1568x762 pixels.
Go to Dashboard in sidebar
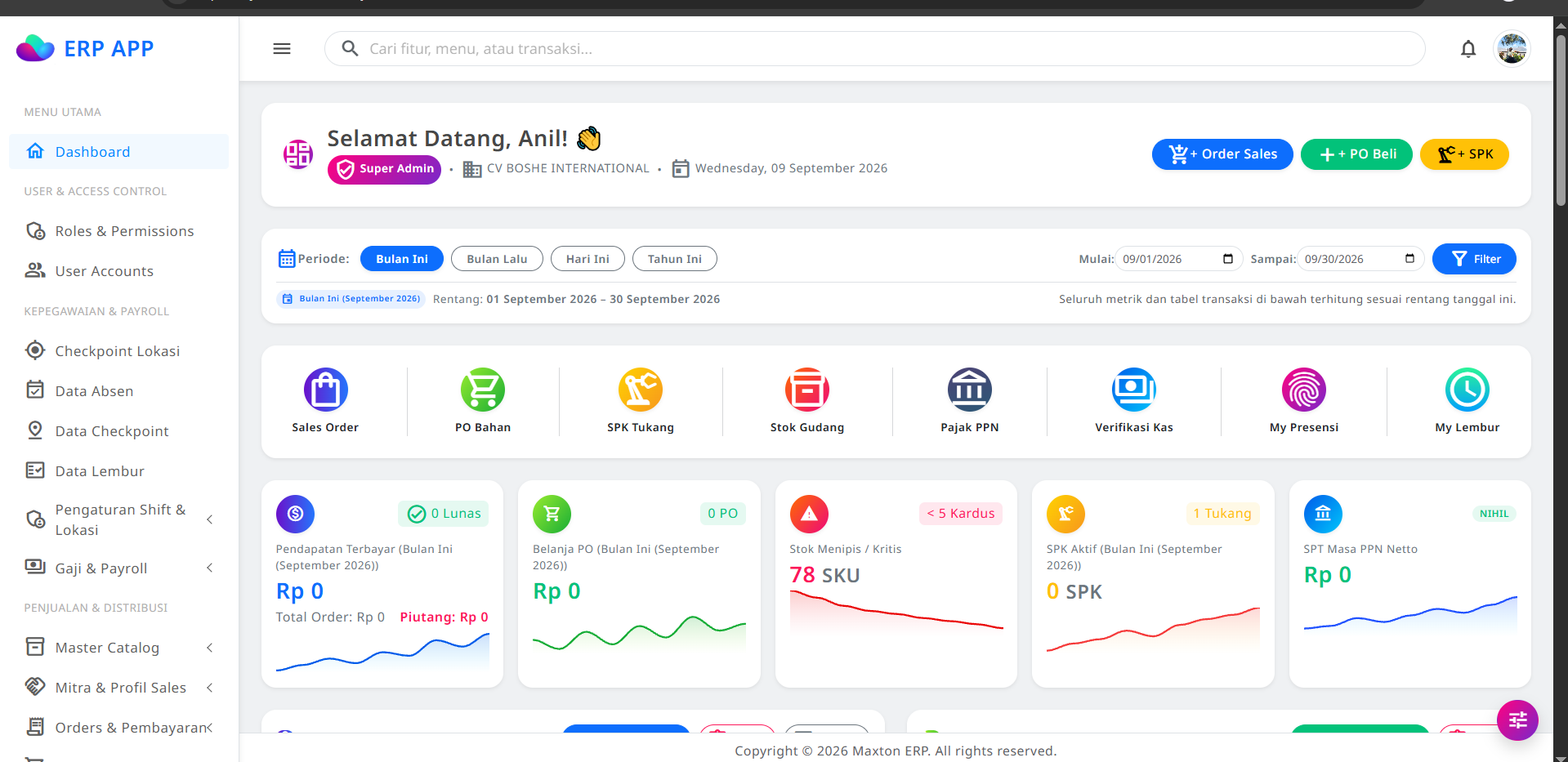tap(119, 152)
